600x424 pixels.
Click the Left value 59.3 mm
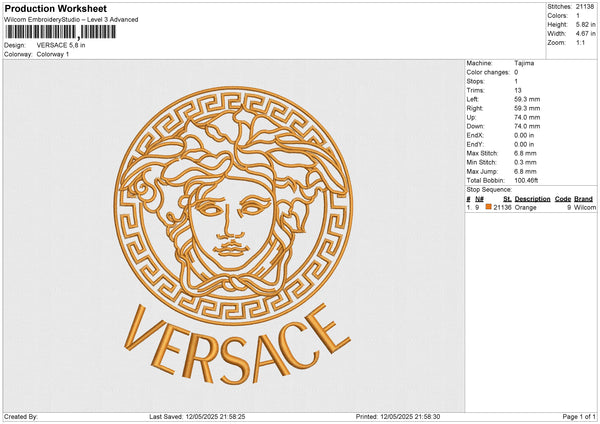pos(527,99)
